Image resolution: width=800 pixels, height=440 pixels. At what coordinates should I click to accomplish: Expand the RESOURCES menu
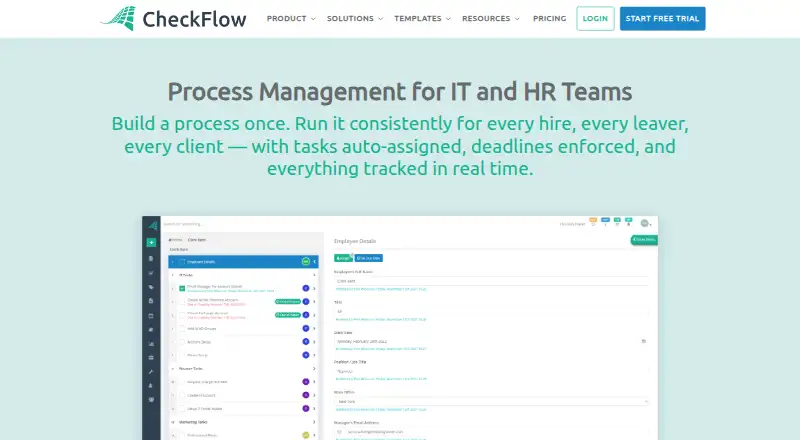491,18
